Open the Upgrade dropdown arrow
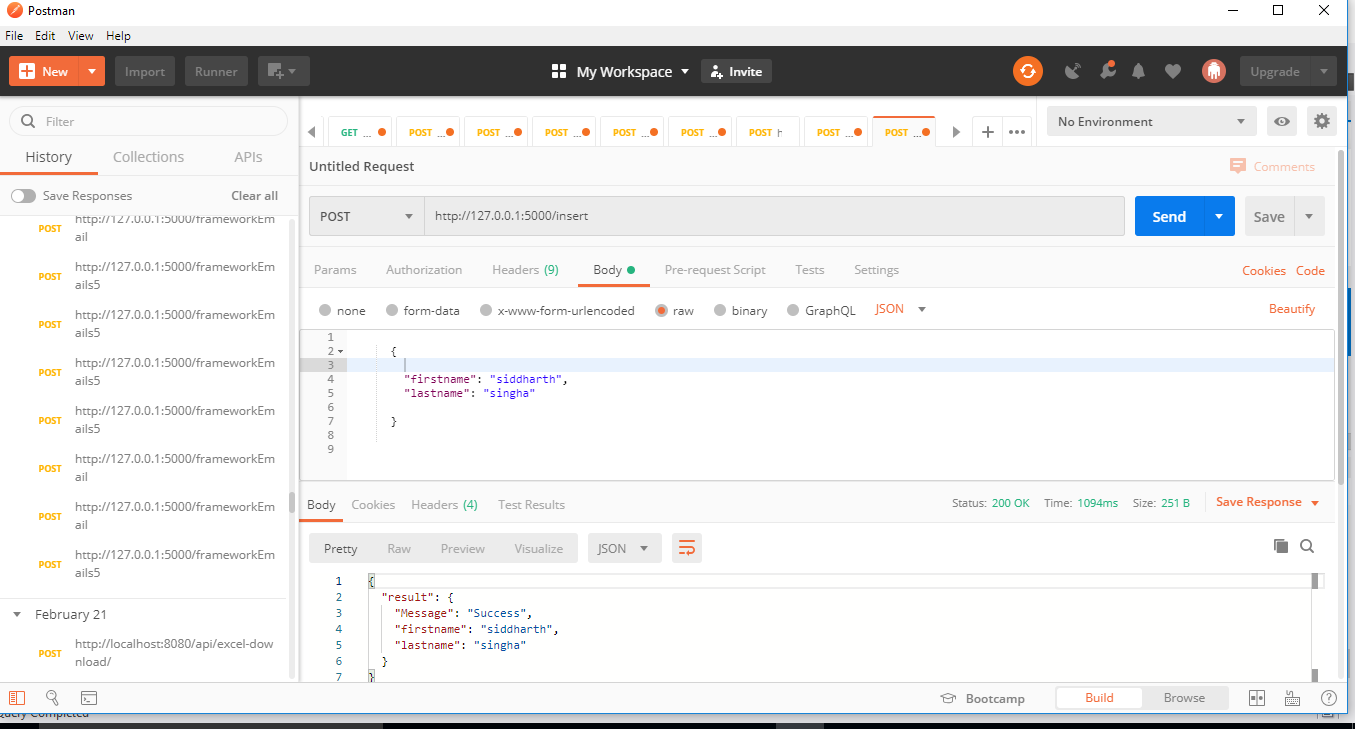Screen dimensions: 1355x729 click(x=1324, y=71)
